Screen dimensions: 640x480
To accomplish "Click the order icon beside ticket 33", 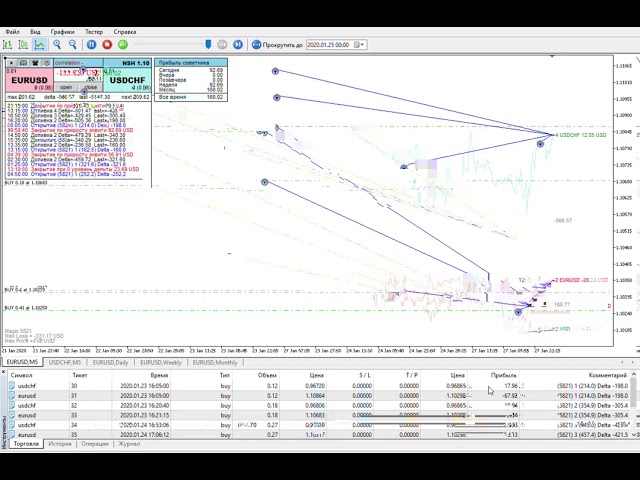I will point(12,415).
